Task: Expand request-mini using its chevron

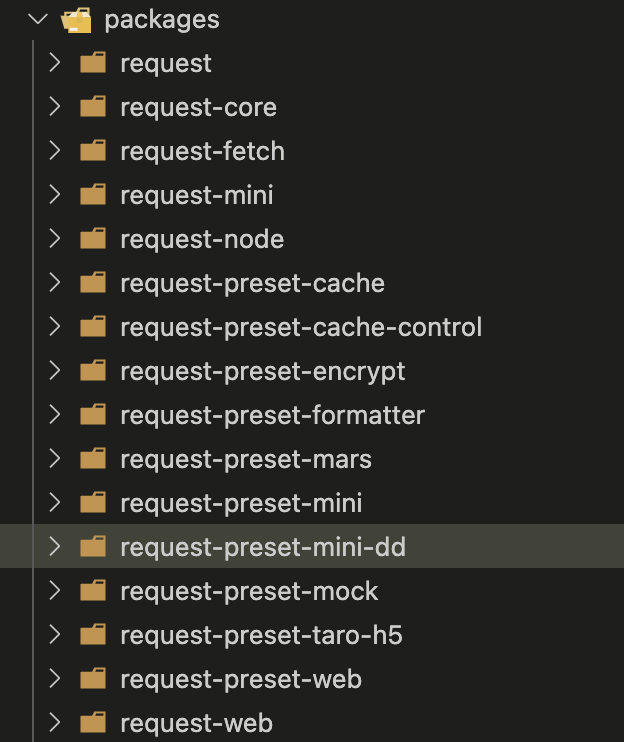Action: (x=54, y=195)
